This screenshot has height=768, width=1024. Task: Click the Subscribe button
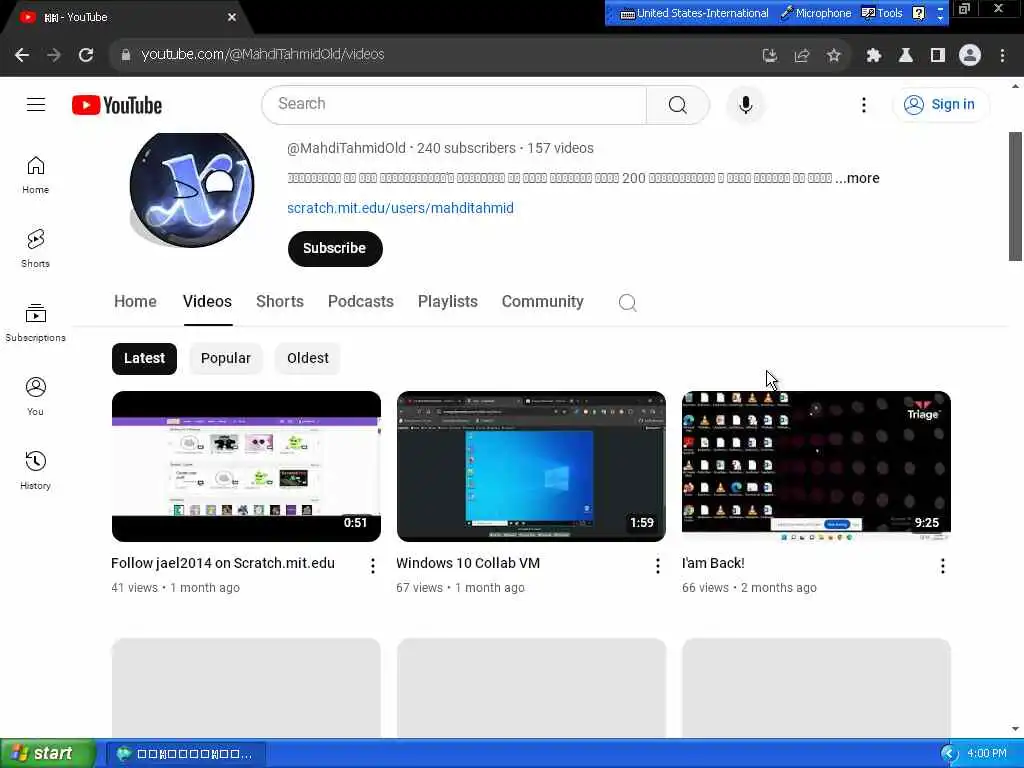[x=335, y=249]
